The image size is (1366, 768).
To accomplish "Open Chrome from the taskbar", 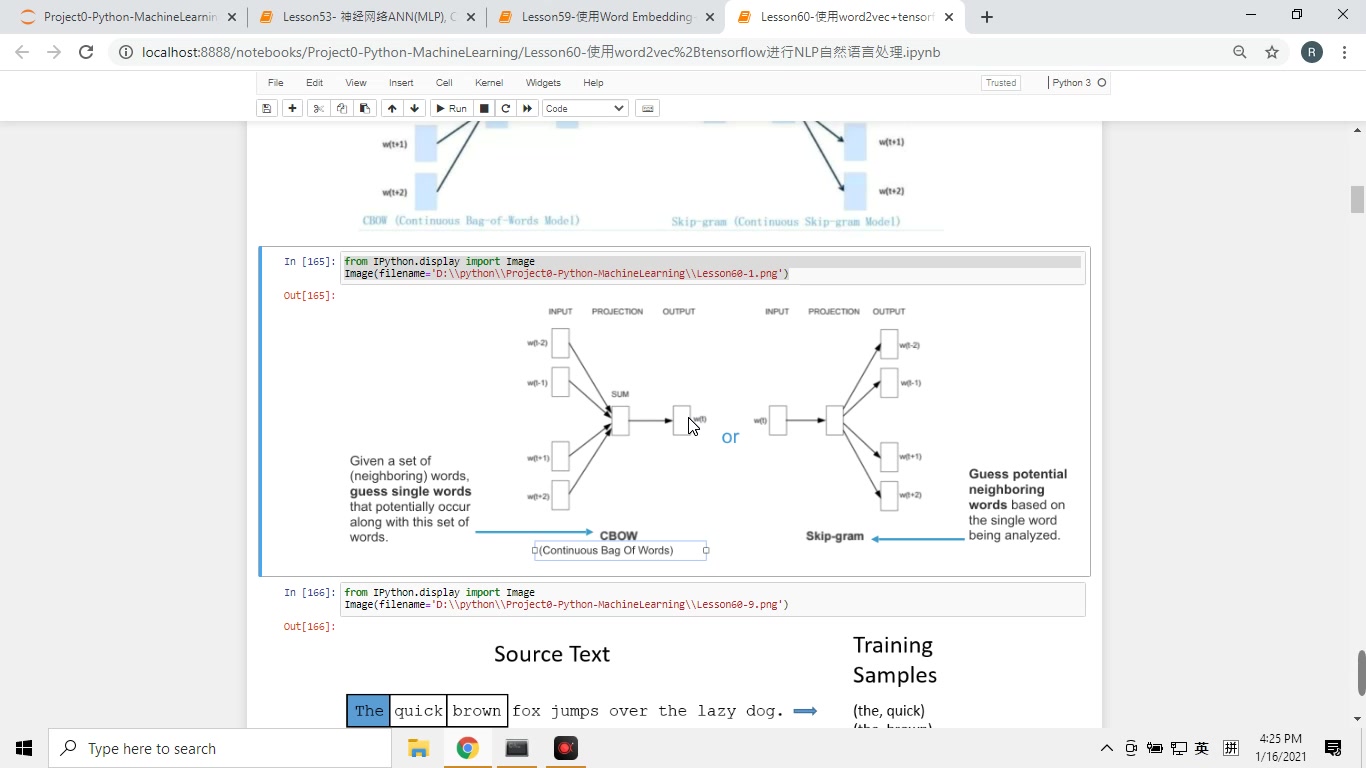I will 467,748.
